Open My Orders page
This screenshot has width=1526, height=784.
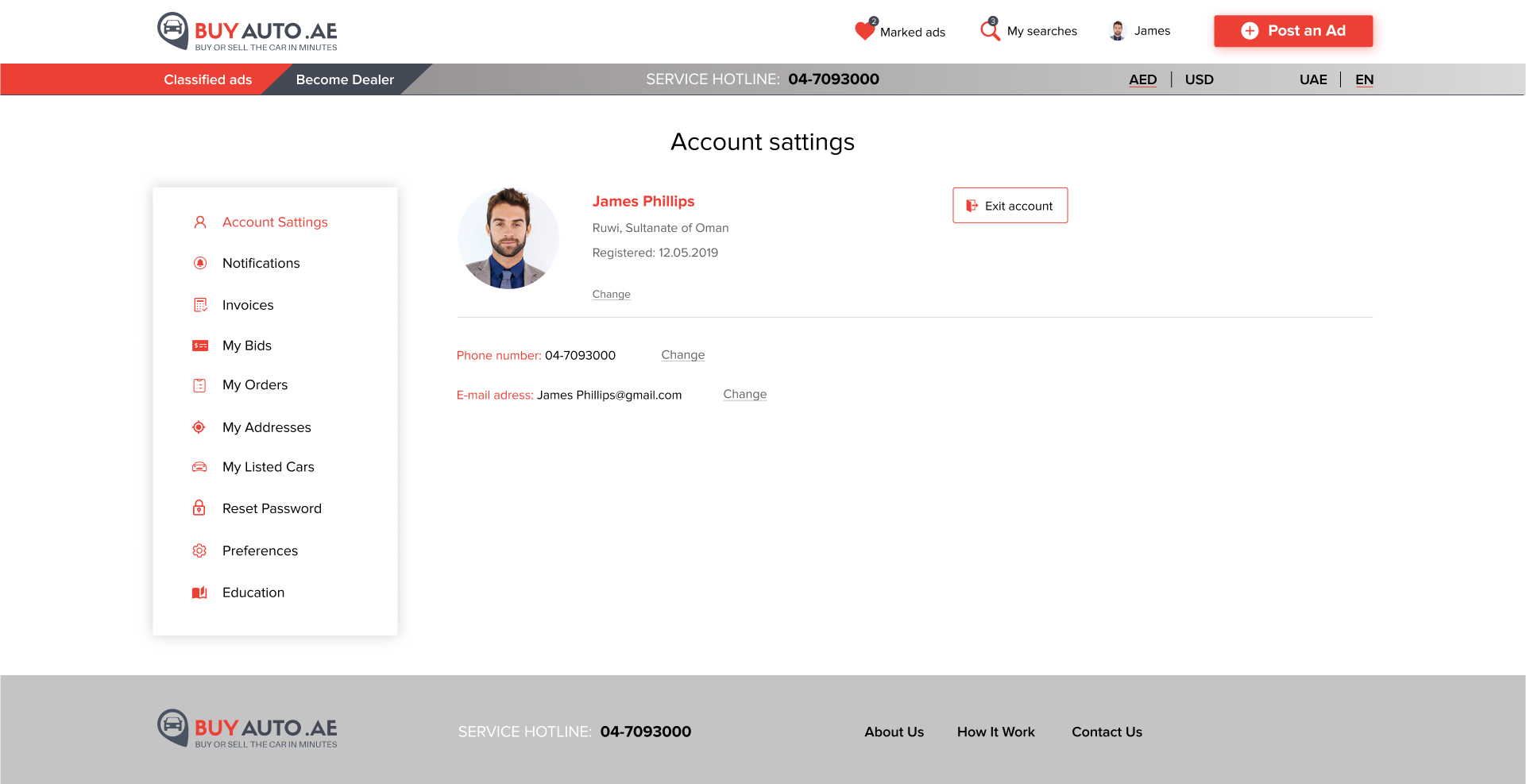coord(255,385)
